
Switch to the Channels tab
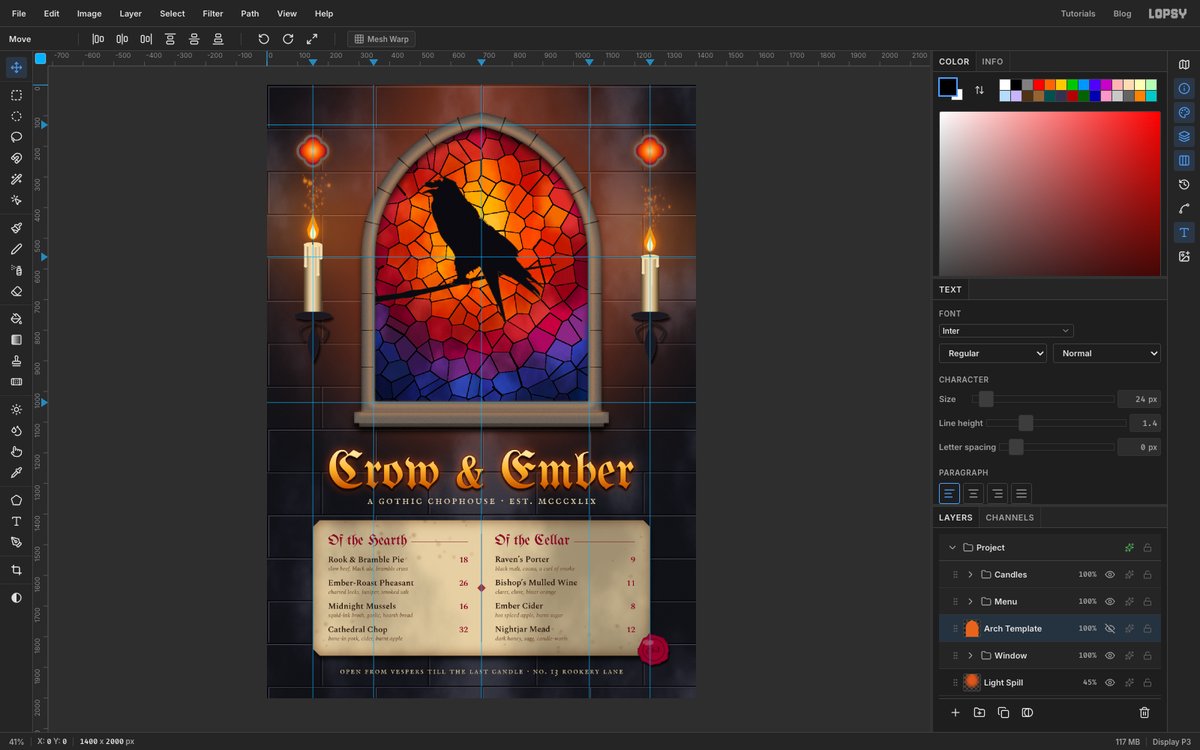pos(1010,518)
